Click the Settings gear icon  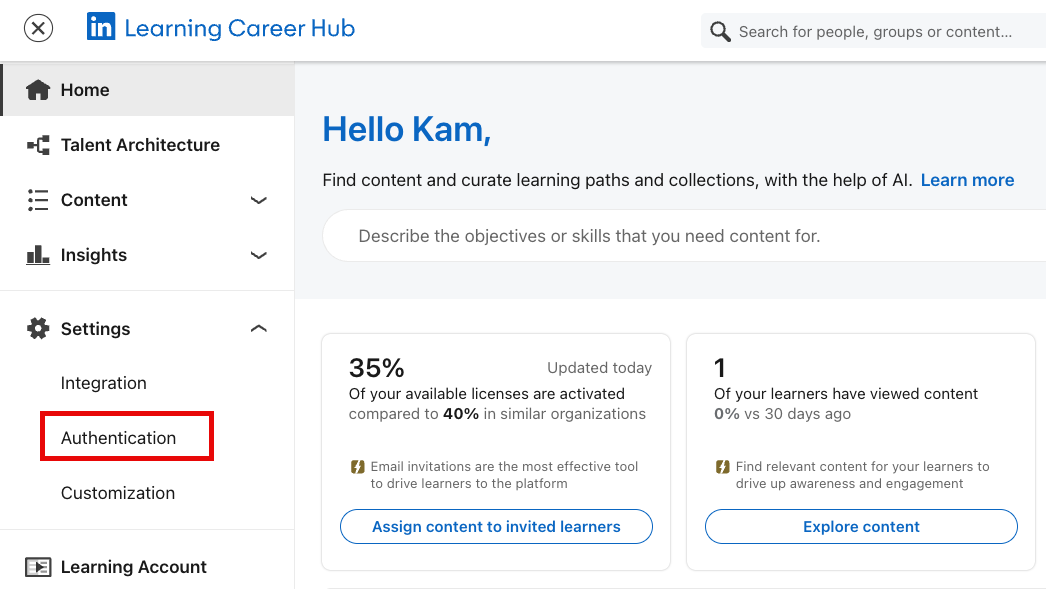(38, 328)
